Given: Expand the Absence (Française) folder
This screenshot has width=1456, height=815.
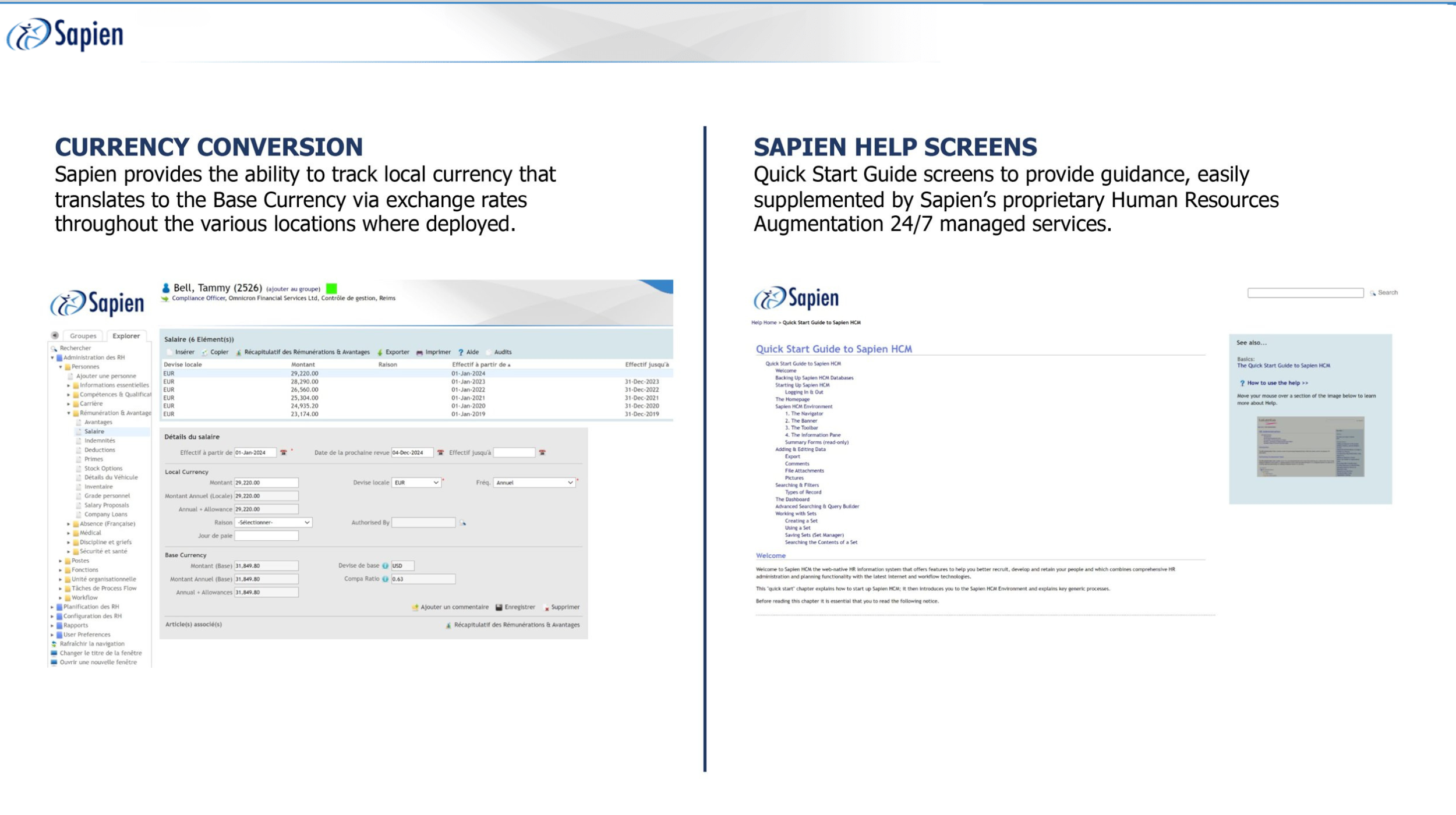Looking at the screenshot, I should pos(69,524).
